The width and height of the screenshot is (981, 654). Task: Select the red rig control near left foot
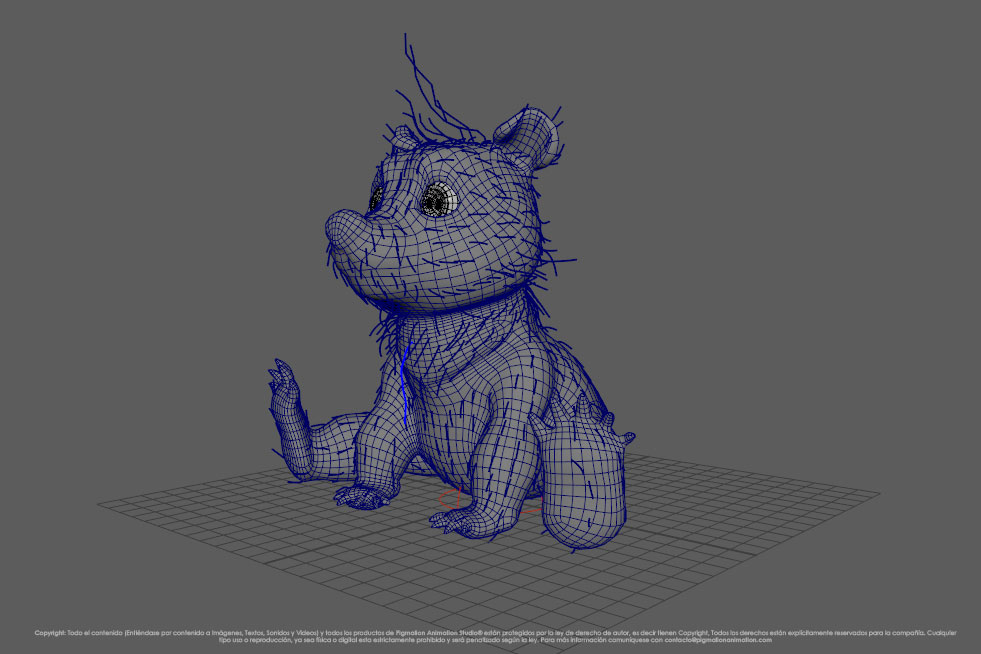450,498
